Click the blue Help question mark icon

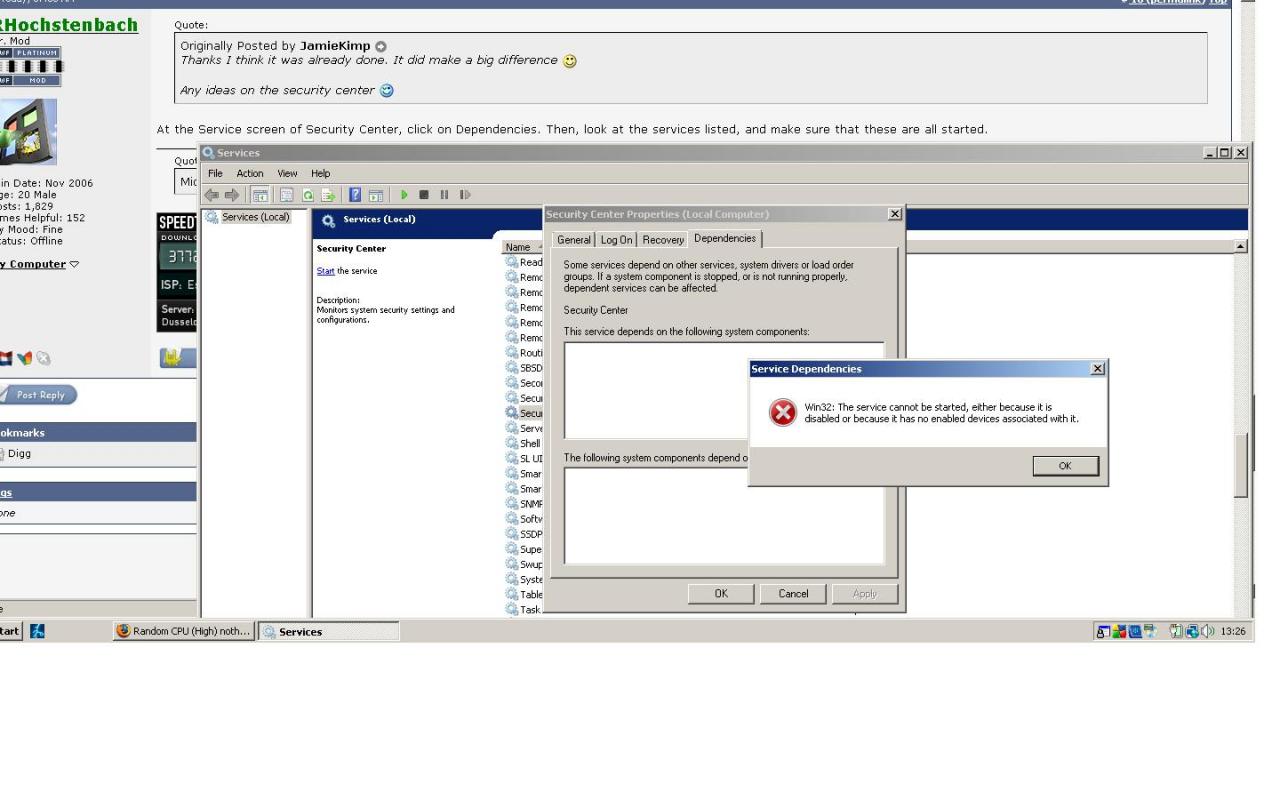[355, 195]
